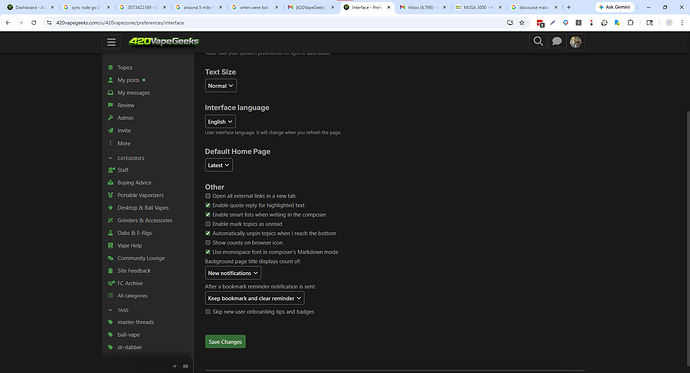This screenshot has height=373, width=690.
Task: Click the Staff category icon
Action: [x=111, y=170]
